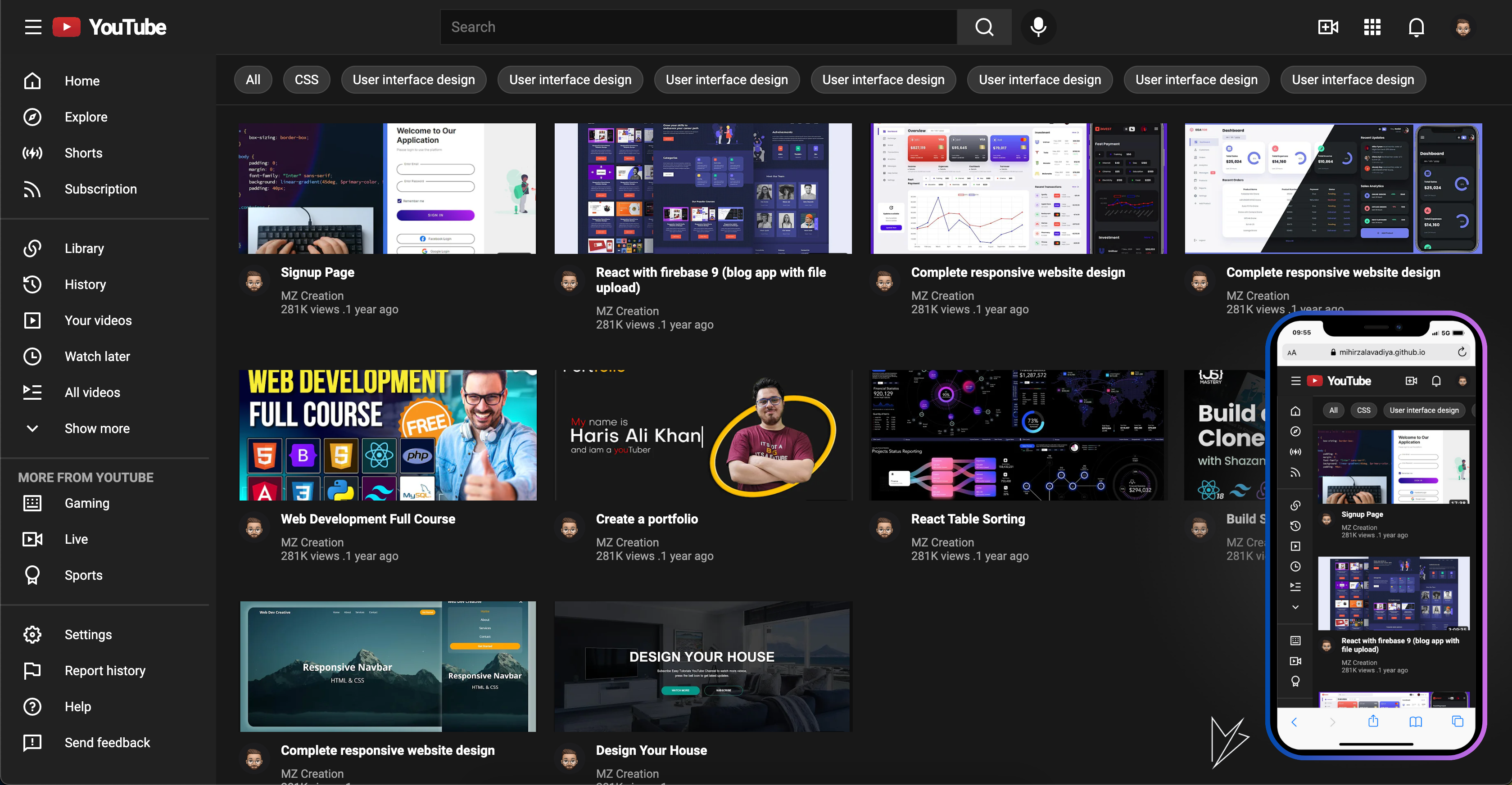Click the Haris Ali Khan portfolio thumbnail
1512x785 pixels.
pos(702,435)
